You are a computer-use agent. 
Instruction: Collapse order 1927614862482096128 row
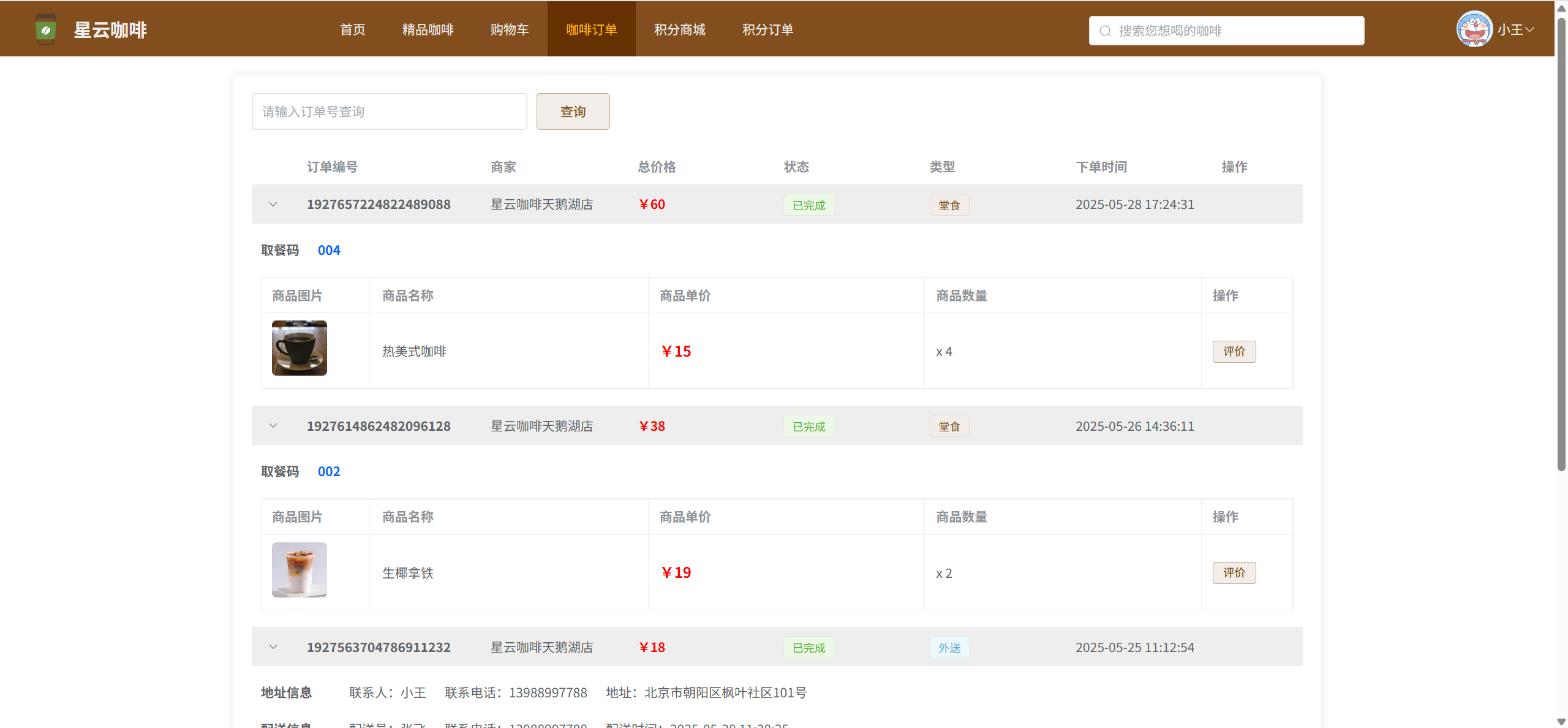(x=273, y=426)
